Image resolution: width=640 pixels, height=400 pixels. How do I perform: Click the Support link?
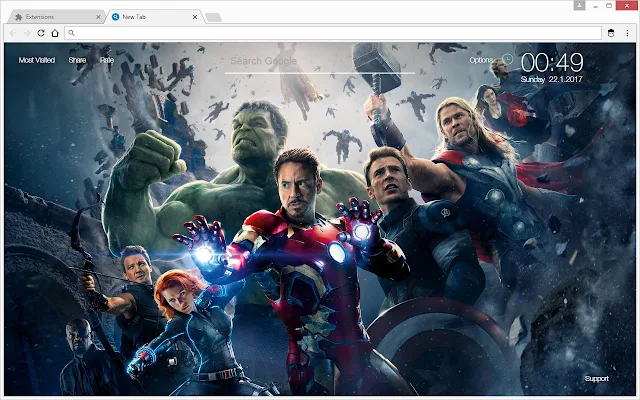tap(596, 378)
